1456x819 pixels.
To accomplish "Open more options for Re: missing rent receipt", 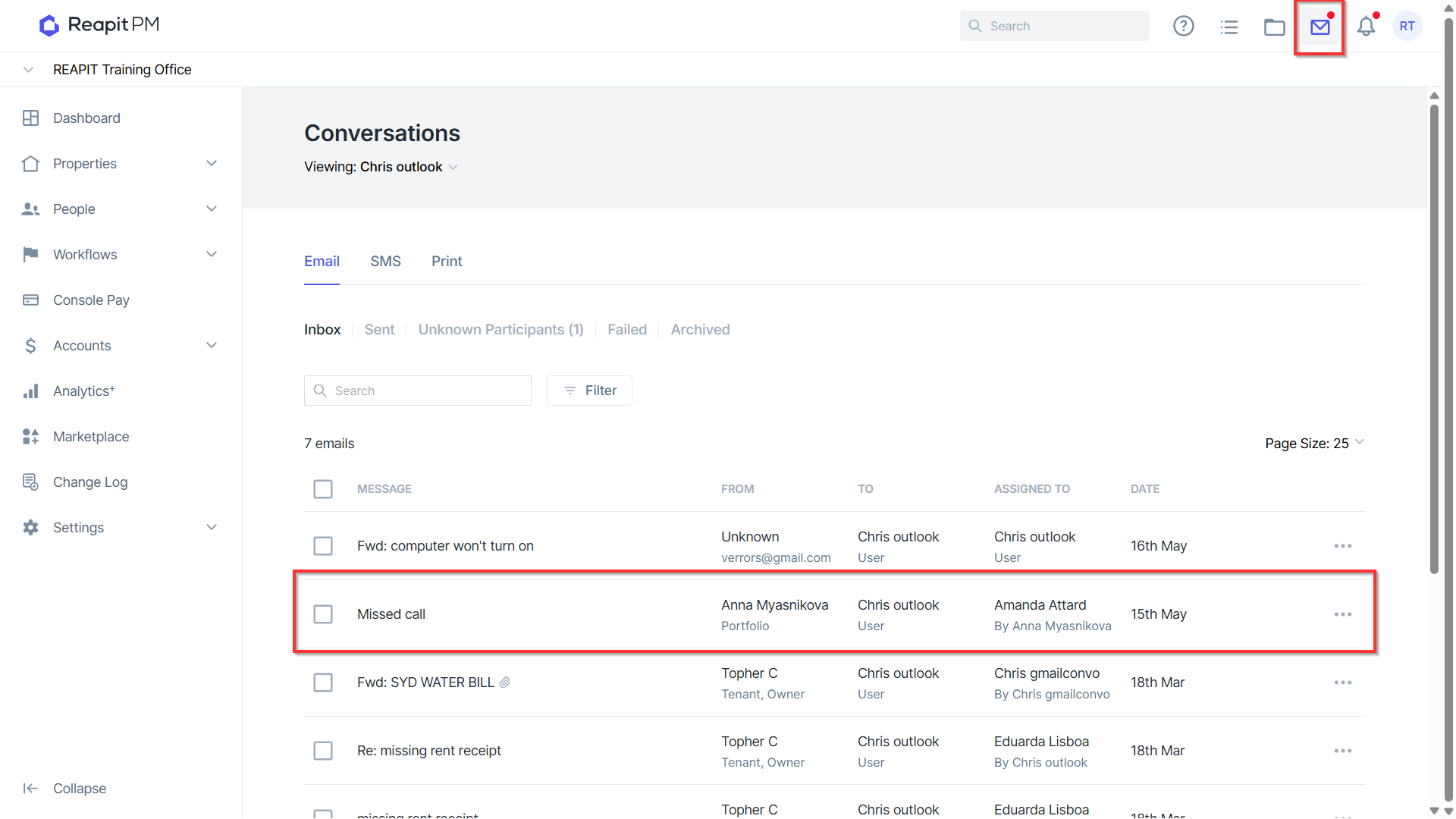I will tap(1343, 751).
